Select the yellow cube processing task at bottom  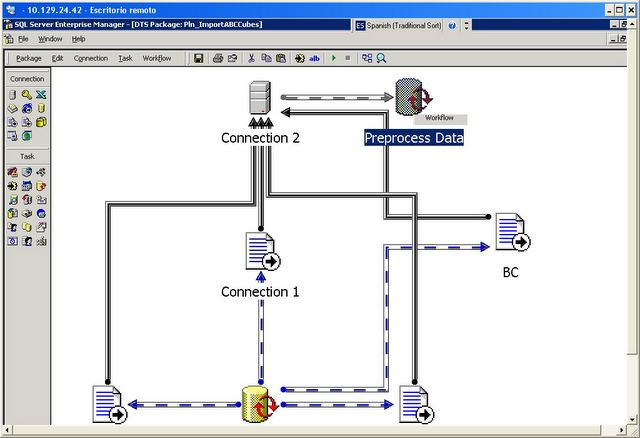click(260, 404)
